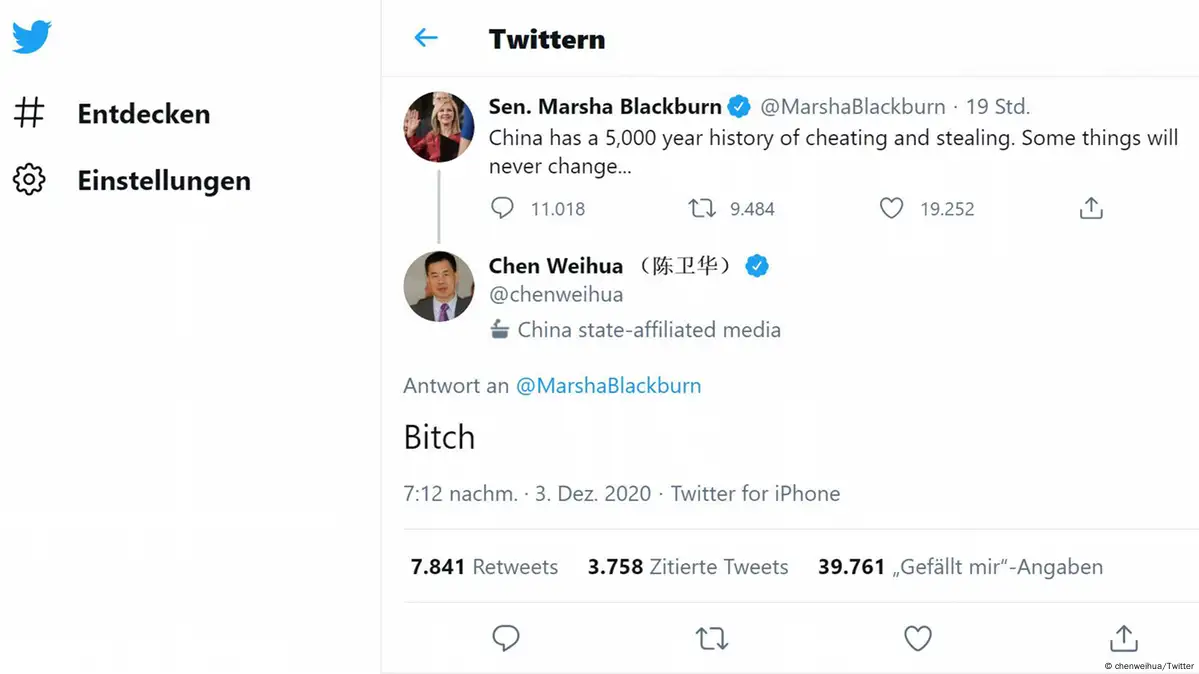Go back with the blue arrow

[426, 38]
